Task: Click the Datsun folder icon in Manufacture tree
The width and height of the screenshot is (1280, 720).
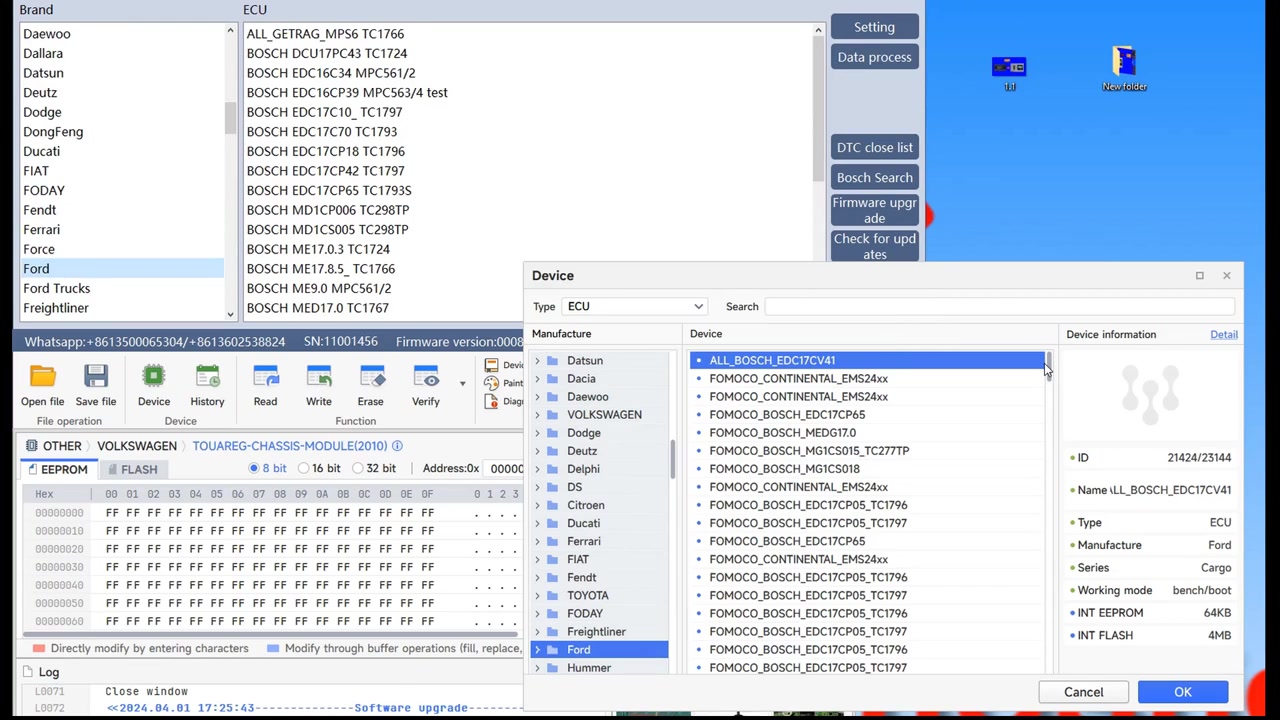Action: click(553, 361)
